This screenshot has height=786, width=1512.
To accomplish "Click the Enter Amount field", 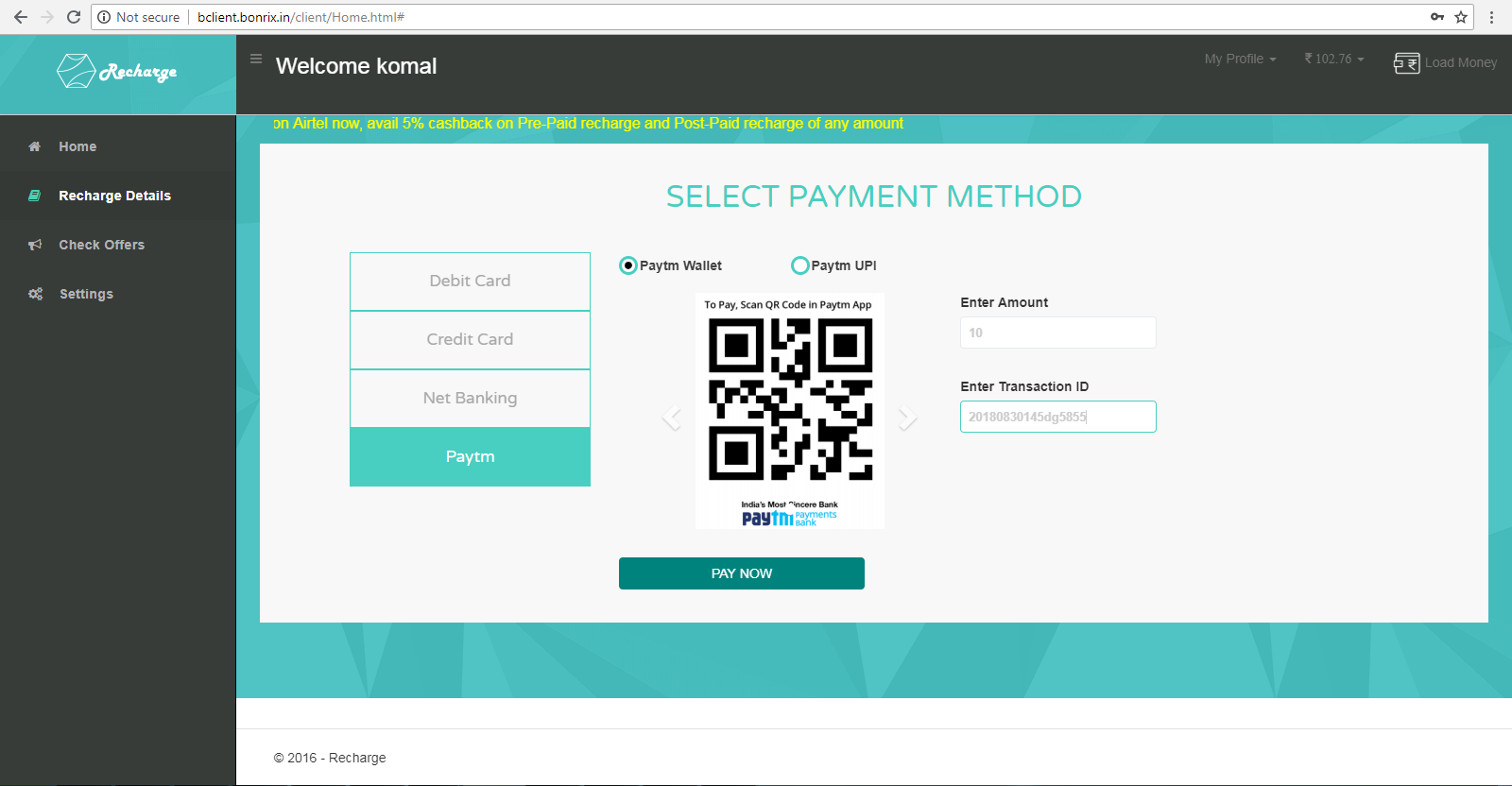I will click(1058, 333).
